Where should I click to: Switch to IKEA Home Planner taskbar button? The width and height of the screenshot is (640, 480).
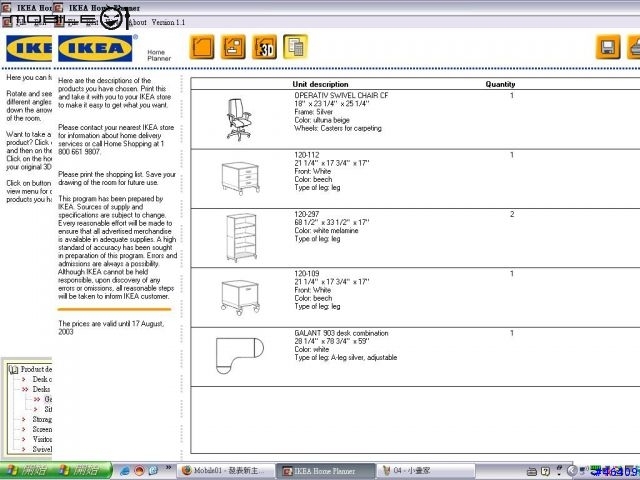click(325, 471)
